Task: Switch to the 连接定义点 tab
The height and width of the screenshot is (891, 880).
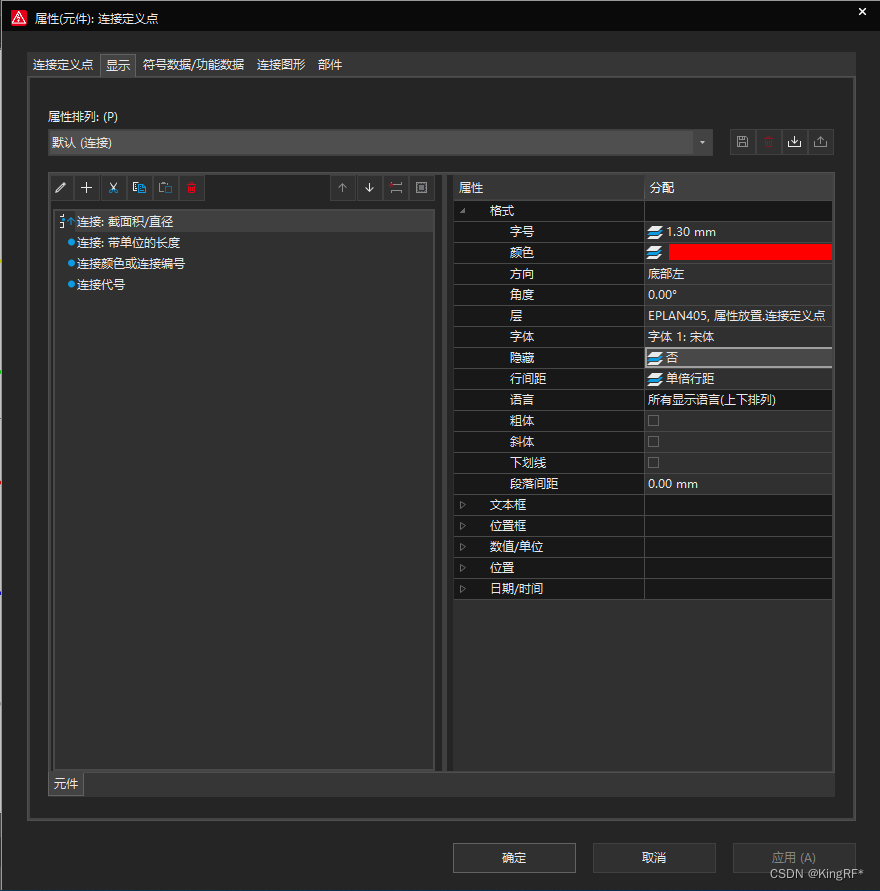Action: pos(63,65)
